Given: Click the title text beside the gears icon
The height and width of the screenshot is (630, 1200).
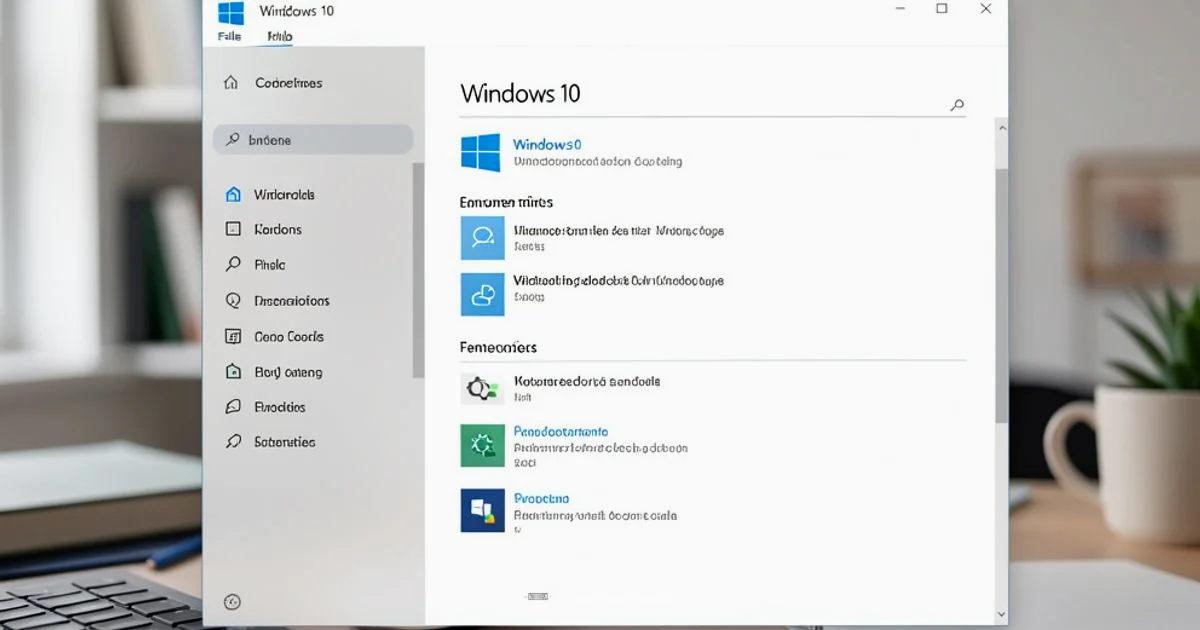Looking at the screenshot, I should click(587, 381).
